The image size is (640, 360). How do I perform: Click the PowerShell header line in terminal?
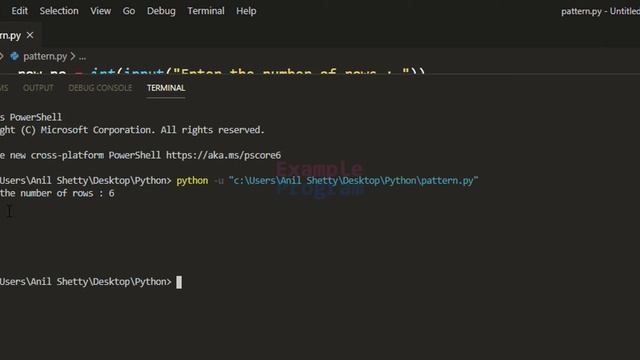(31, 118)
